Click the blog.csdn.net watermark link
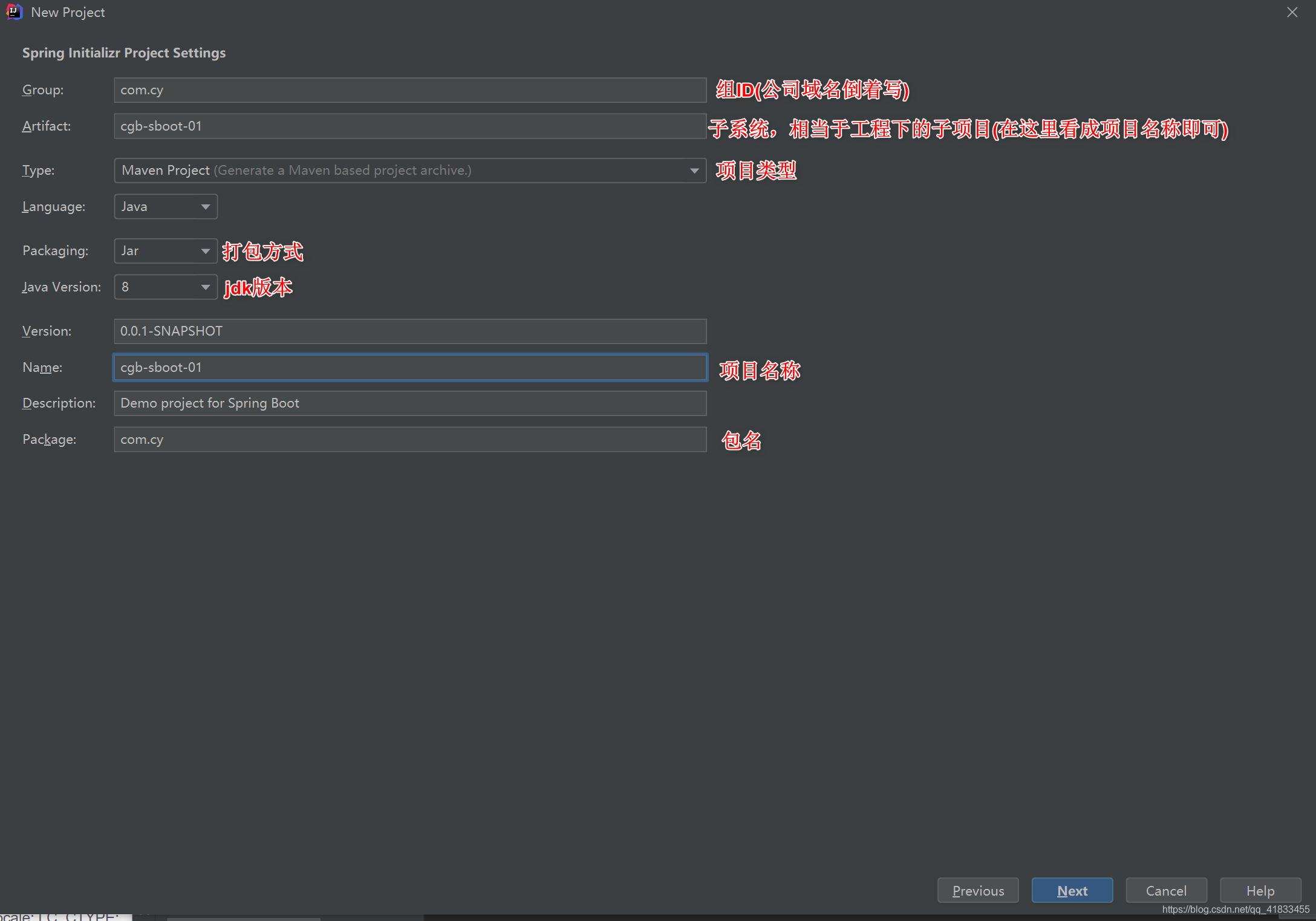 1235,910
